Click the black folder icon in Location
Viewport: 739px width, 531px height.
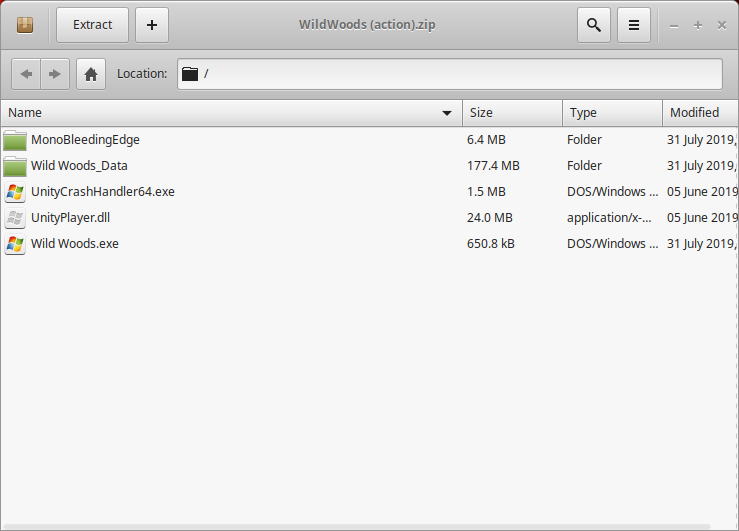point(190,74)
